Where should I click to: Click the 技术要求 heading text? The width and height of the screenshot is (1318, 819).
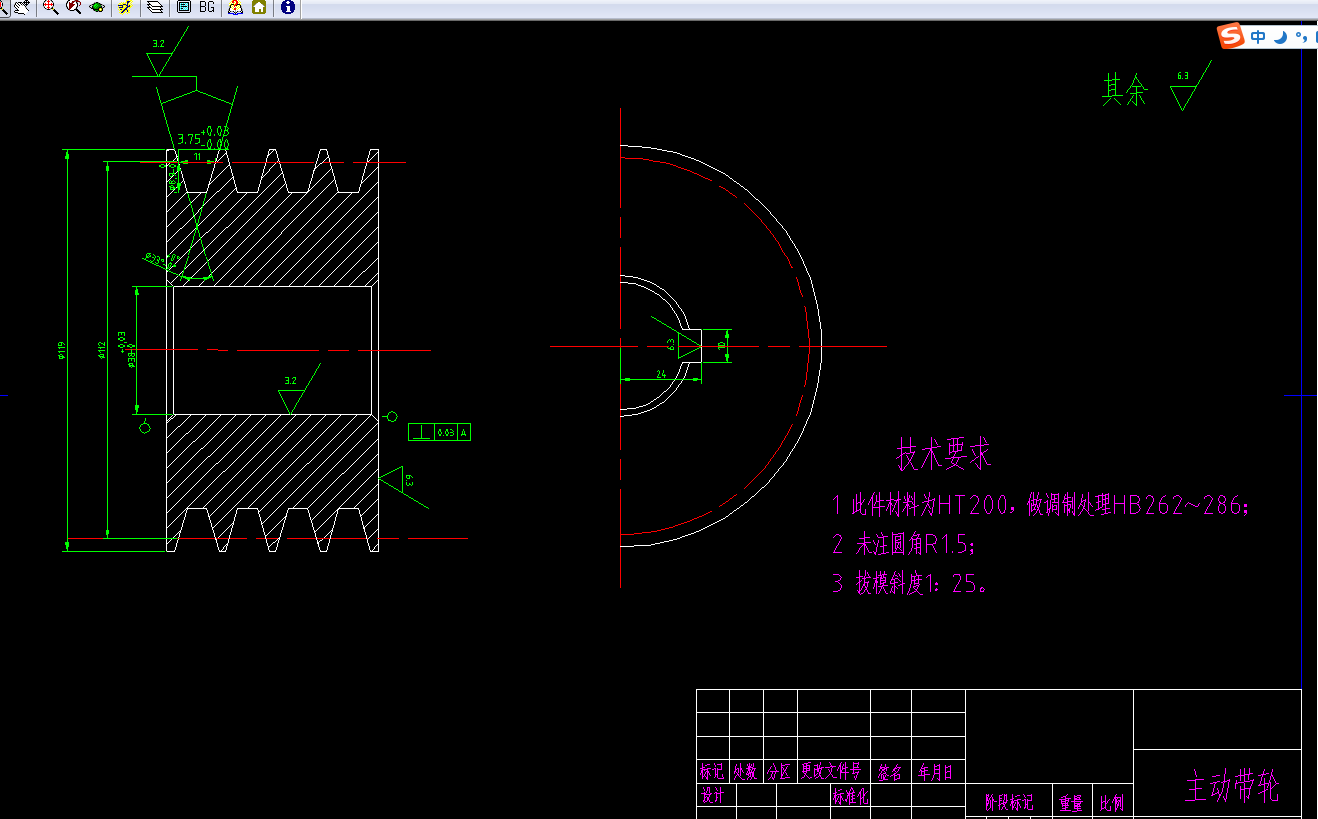[943, 455]
